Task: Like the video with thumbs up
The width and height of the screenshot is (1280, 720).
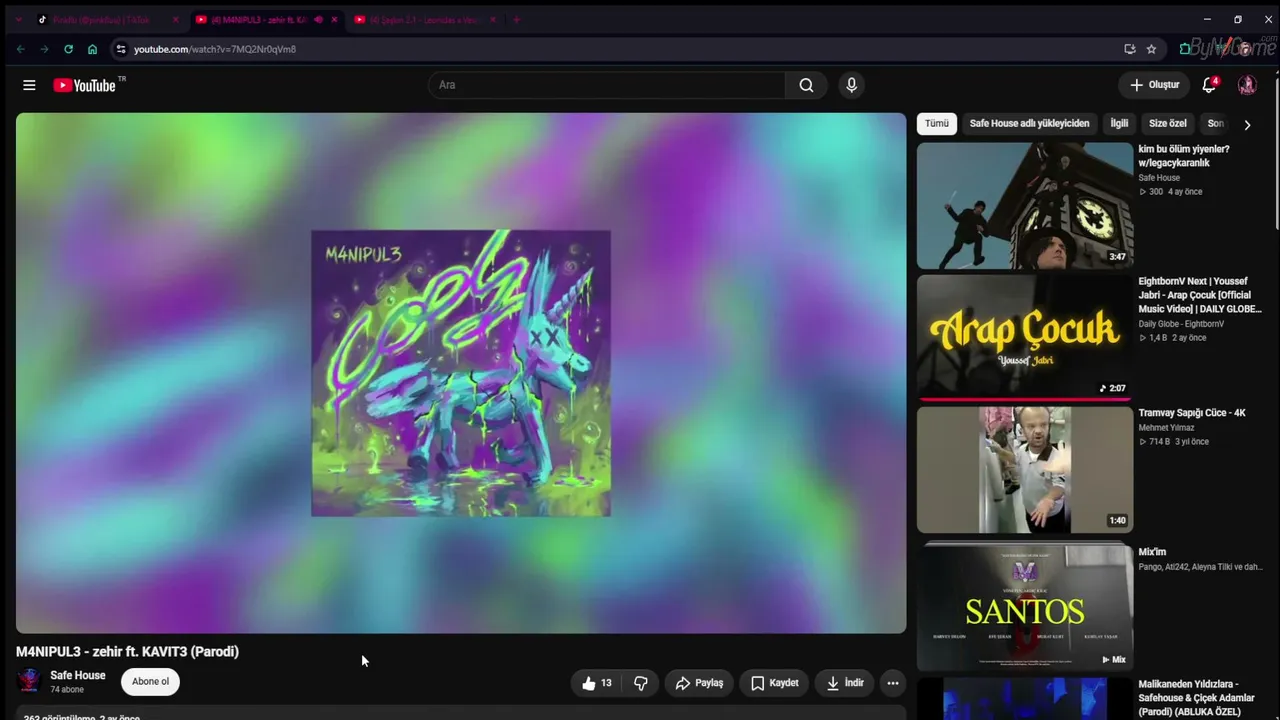Action: [x=597, y=683]
